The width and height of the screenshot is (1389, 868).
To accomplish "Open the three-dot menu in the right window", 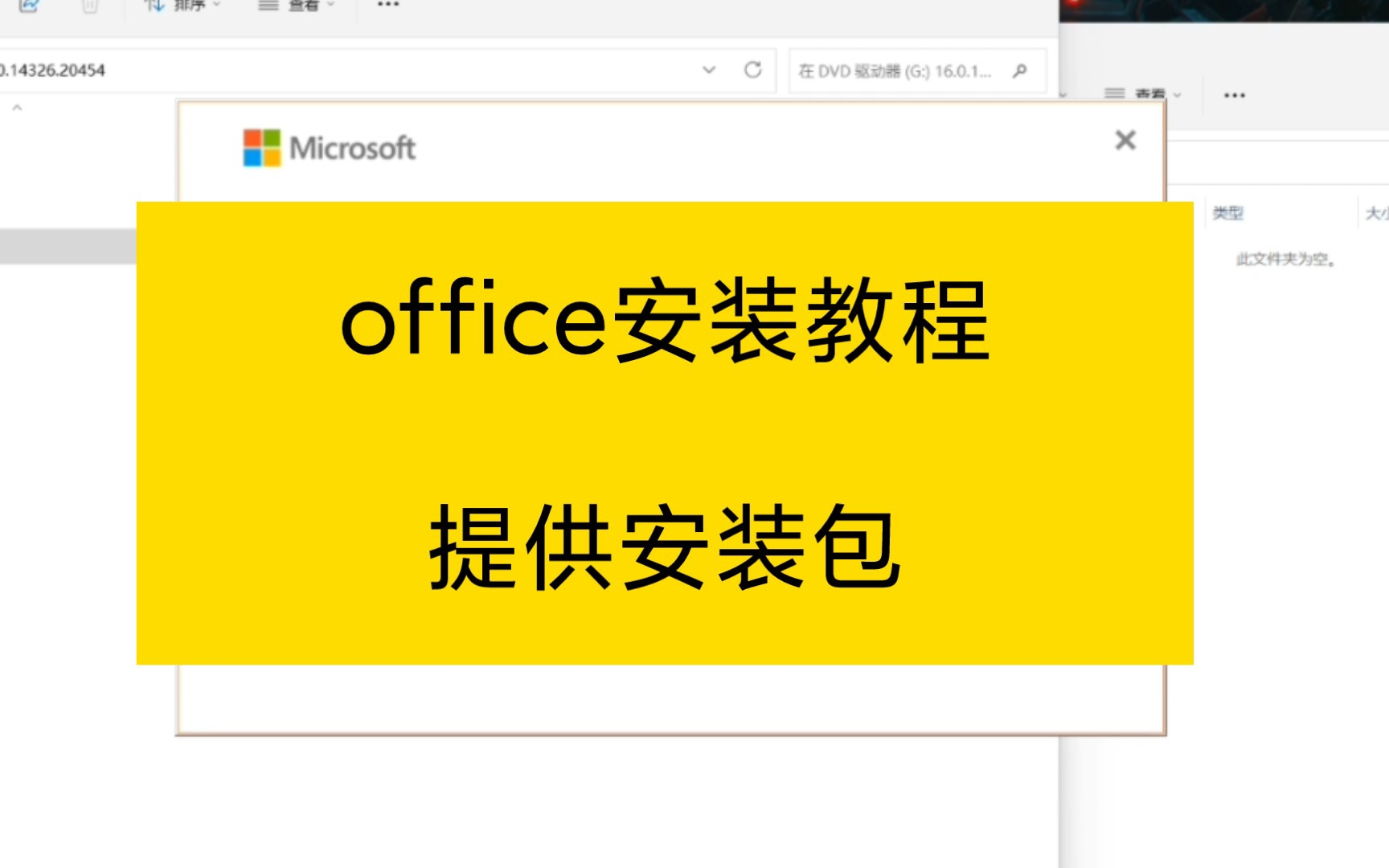I will [1235, 95].
